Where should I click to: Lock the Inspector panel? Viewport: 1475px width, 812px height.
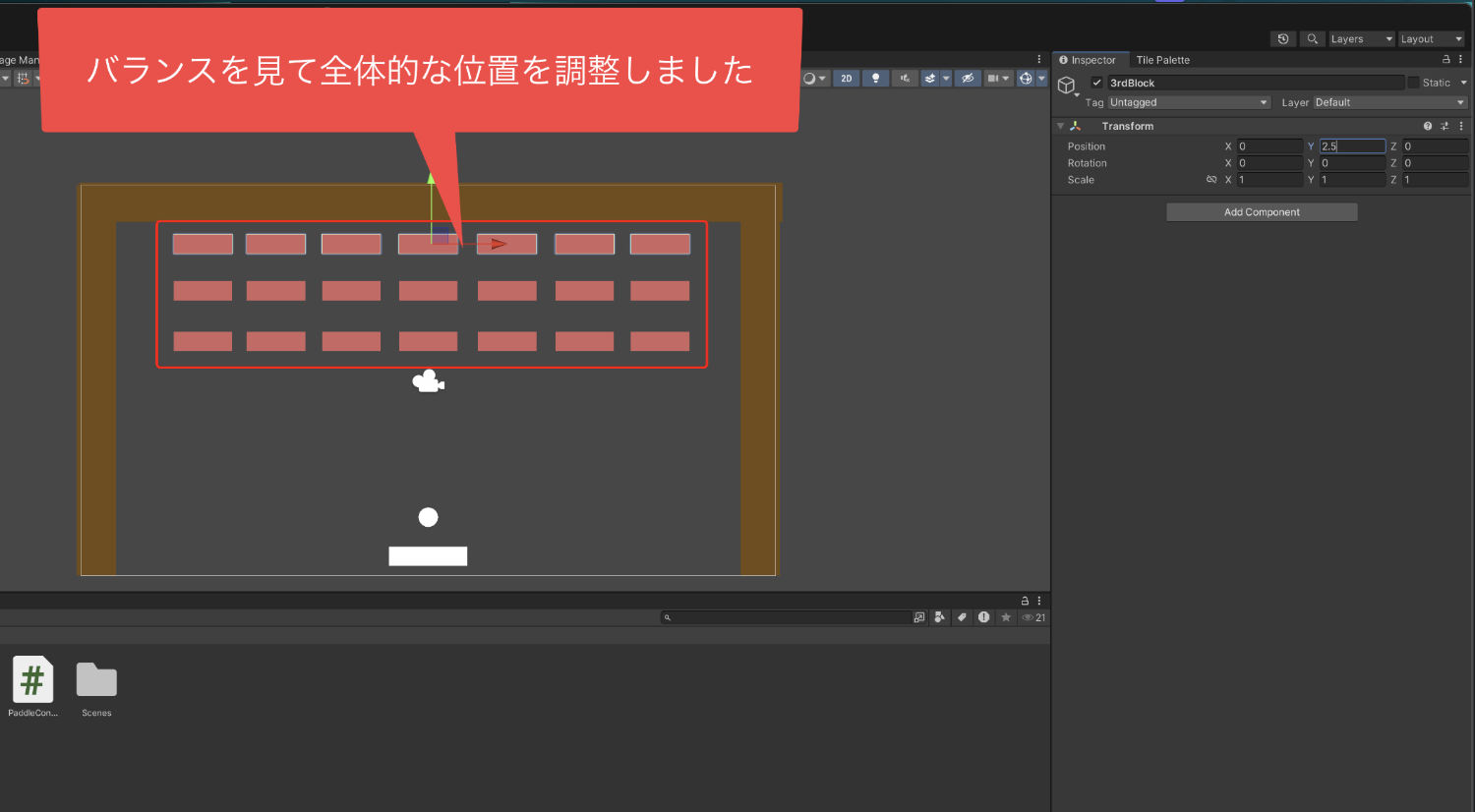1446,60
